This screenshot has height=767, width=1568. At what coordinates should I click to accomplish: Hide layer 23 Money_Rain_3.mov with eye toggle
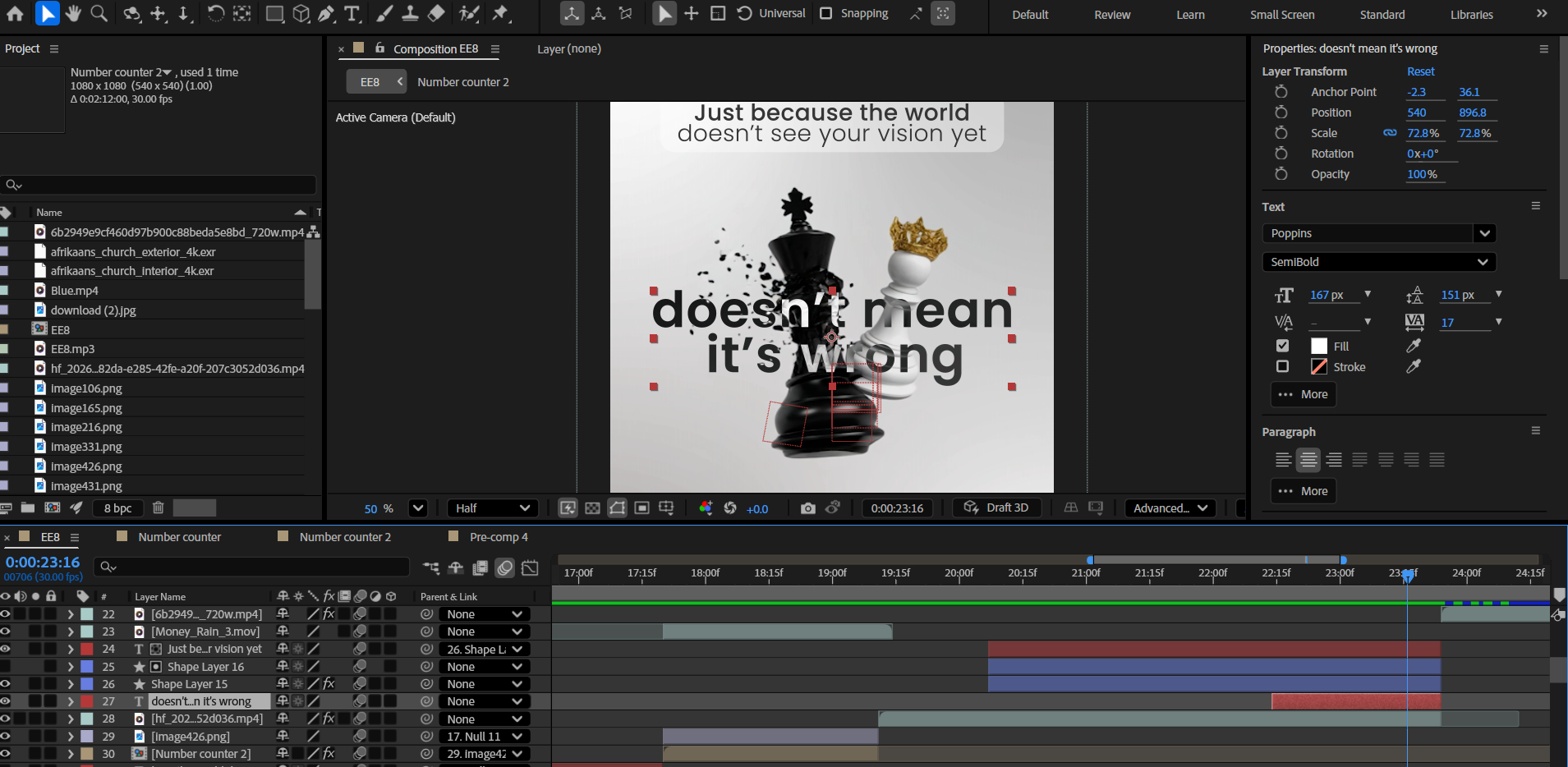click(6, 632)
